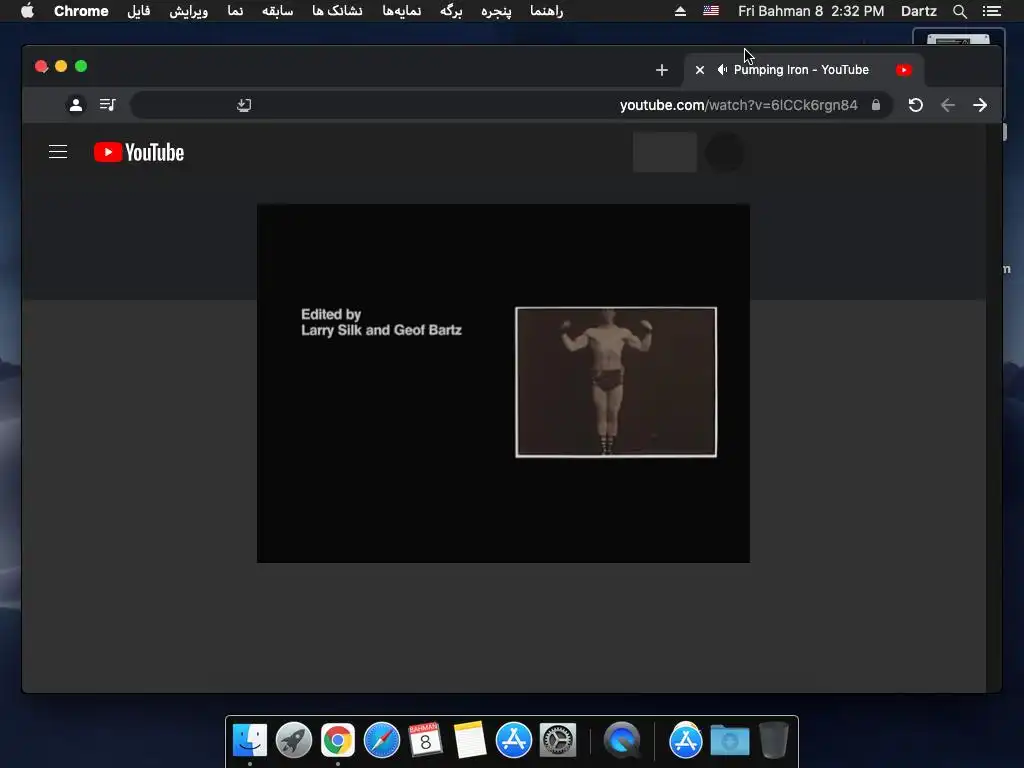Open the نمایه‌ها (Profiles) menu
1024x768 pixels.
[x=402, y=11]
